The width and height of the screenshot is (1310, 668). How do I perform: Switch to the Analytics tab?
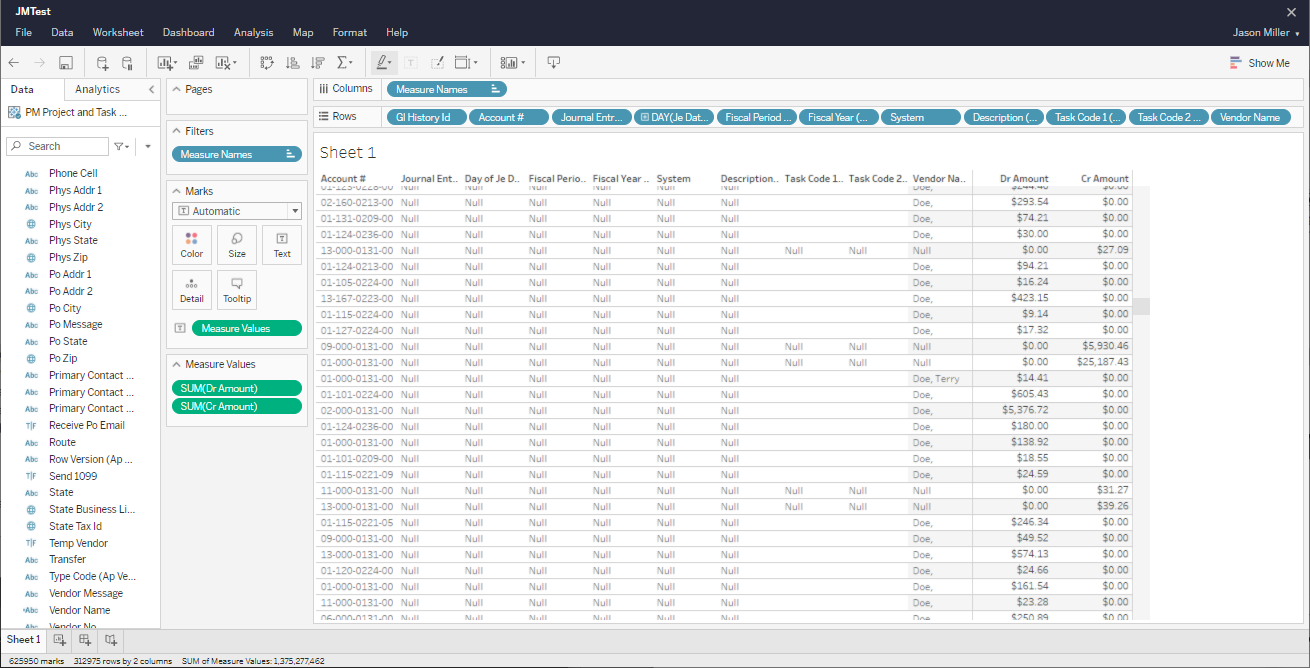pos(97,89)
